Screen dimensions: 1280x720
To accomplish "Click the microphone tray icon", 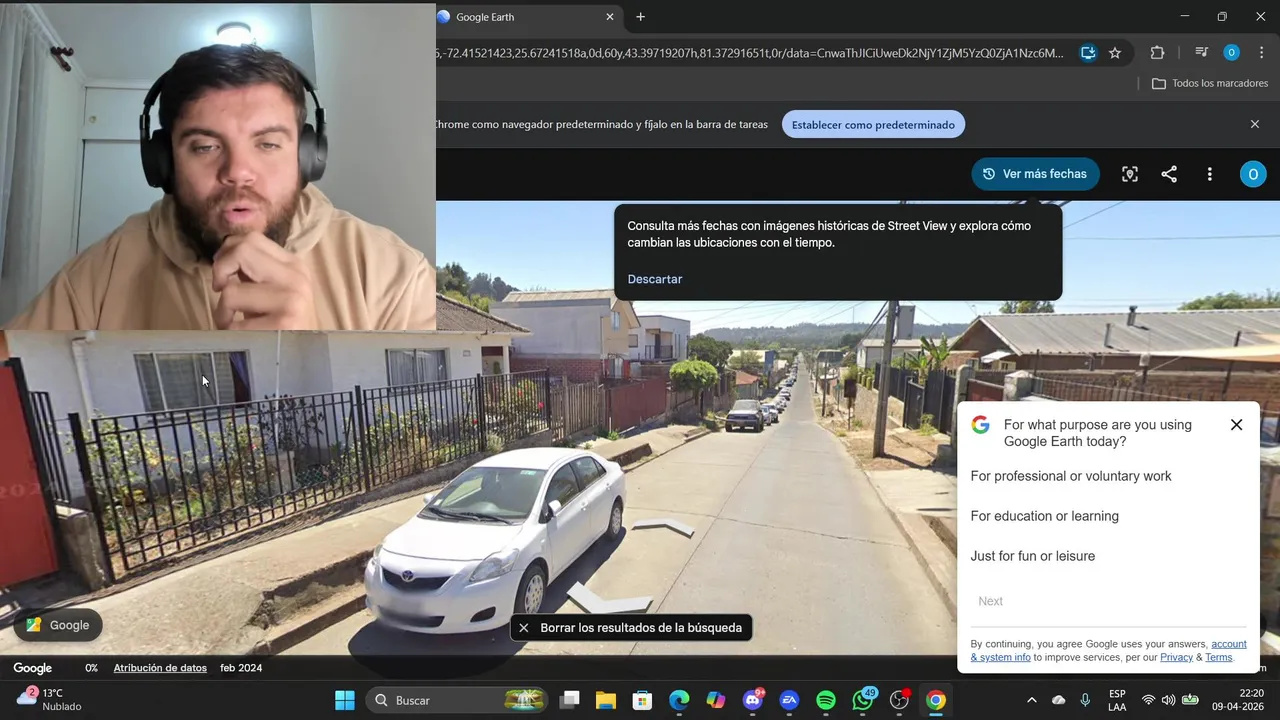I will (x=1085, y=700).
